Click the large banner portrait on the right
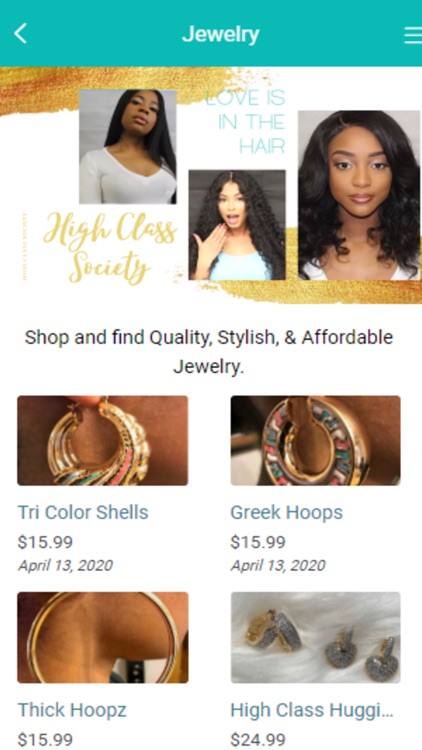 [359, 195]
